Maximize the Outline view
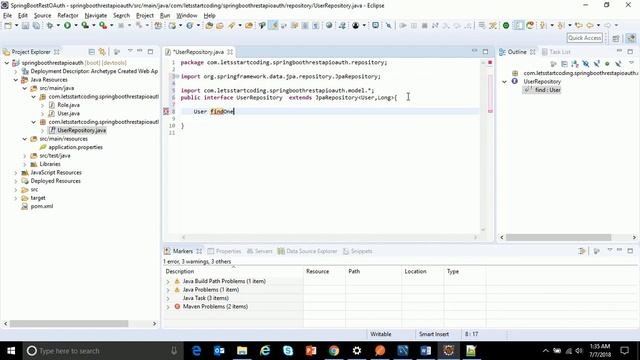 (630, 51)
